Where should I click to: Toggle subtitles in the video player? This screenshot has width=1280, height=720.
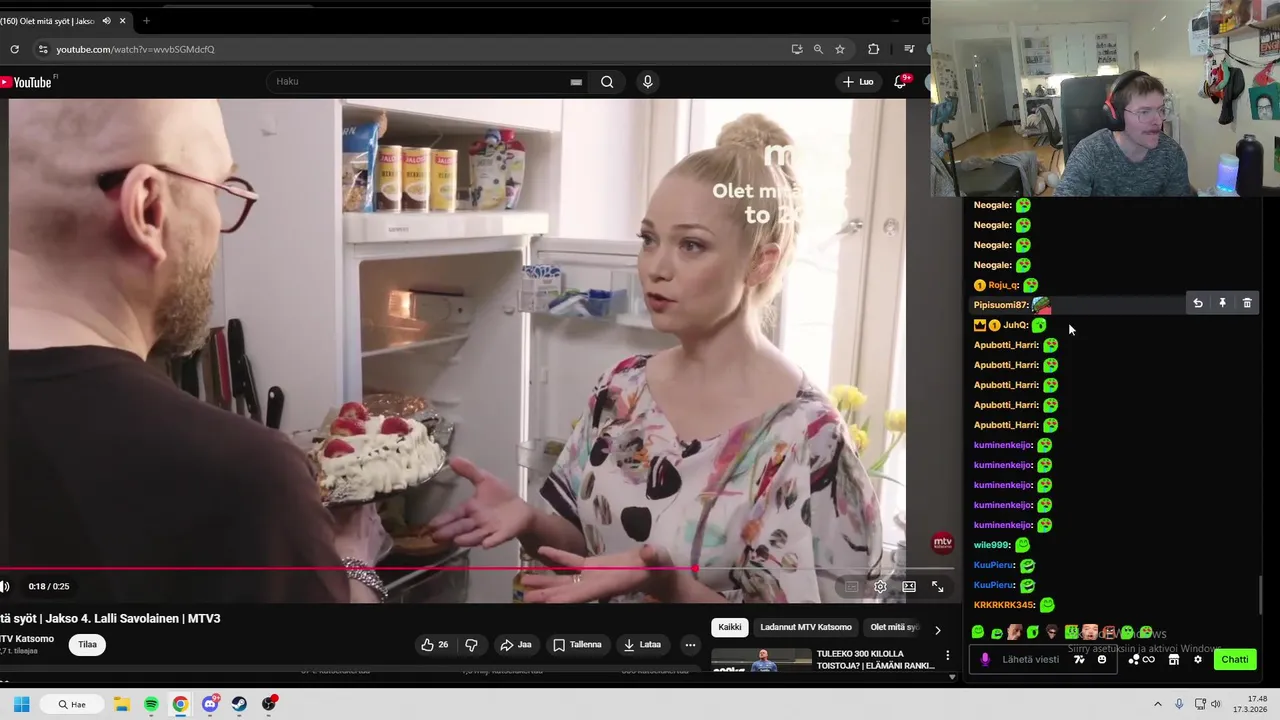click(x=851, y=587)
